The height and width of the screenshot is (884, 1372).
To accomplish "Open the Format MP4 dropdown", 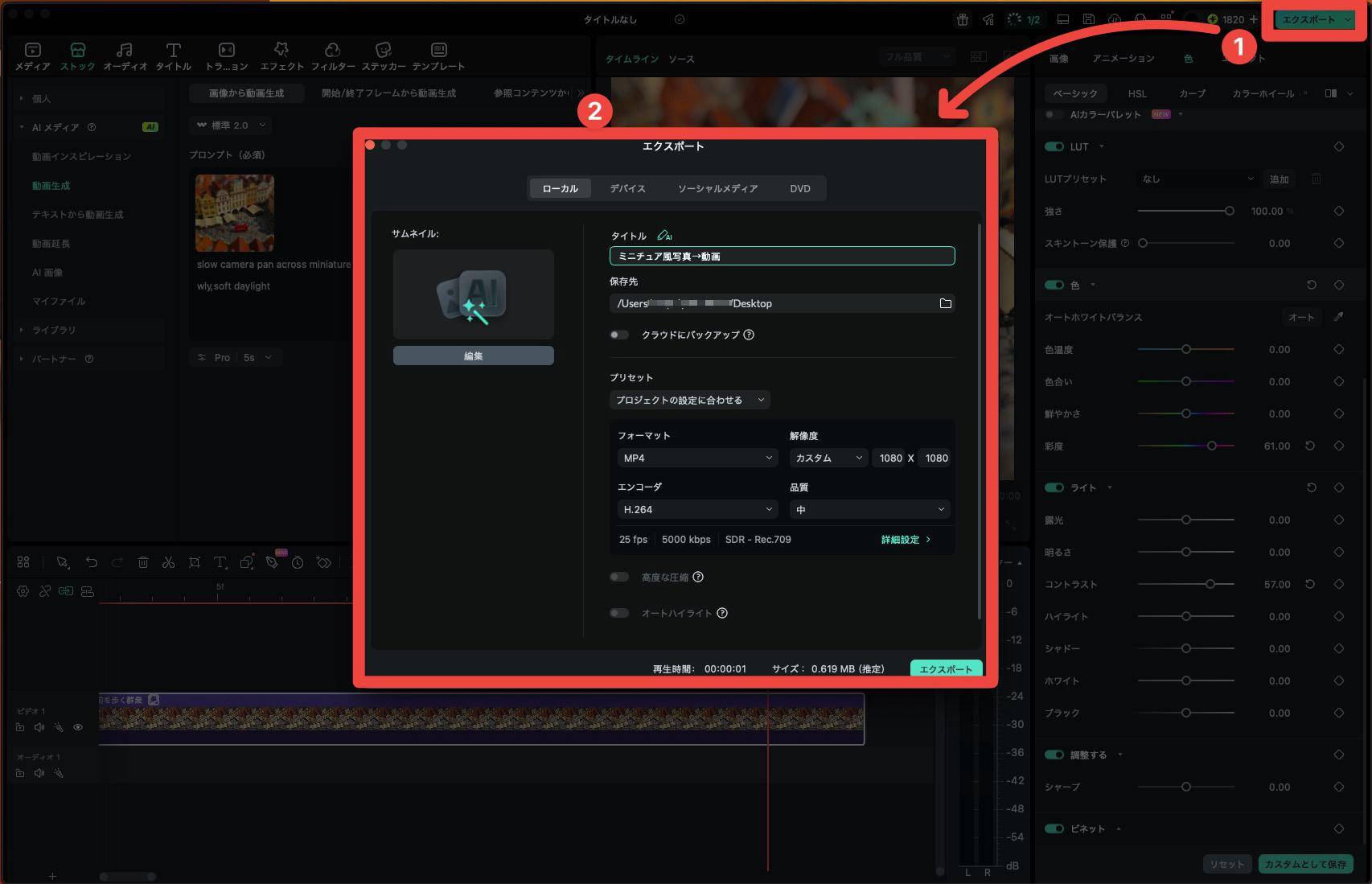I will (x=697, y=458).
